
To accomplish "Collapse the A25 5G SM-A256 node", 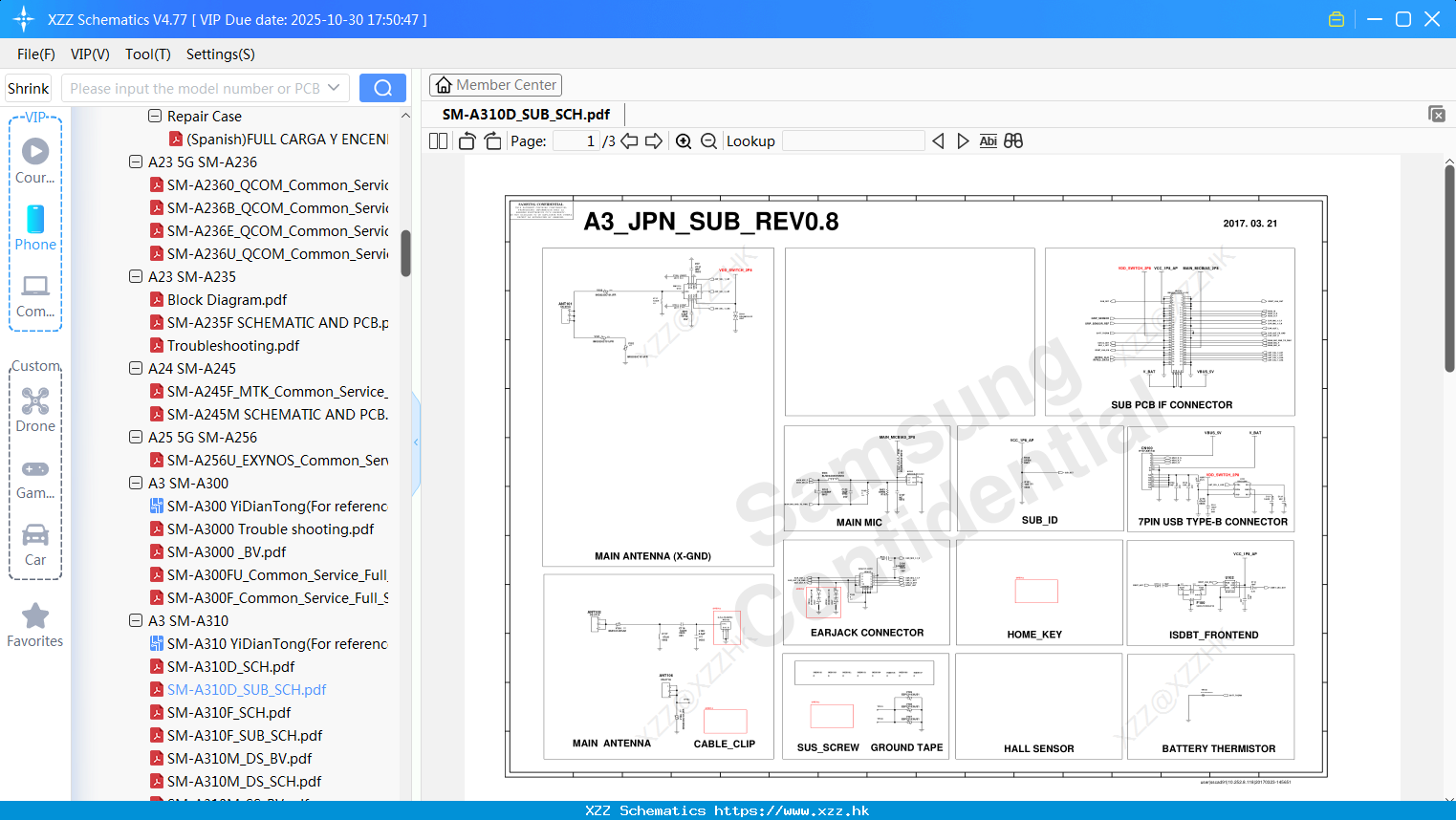I will (x=136, y=437).
